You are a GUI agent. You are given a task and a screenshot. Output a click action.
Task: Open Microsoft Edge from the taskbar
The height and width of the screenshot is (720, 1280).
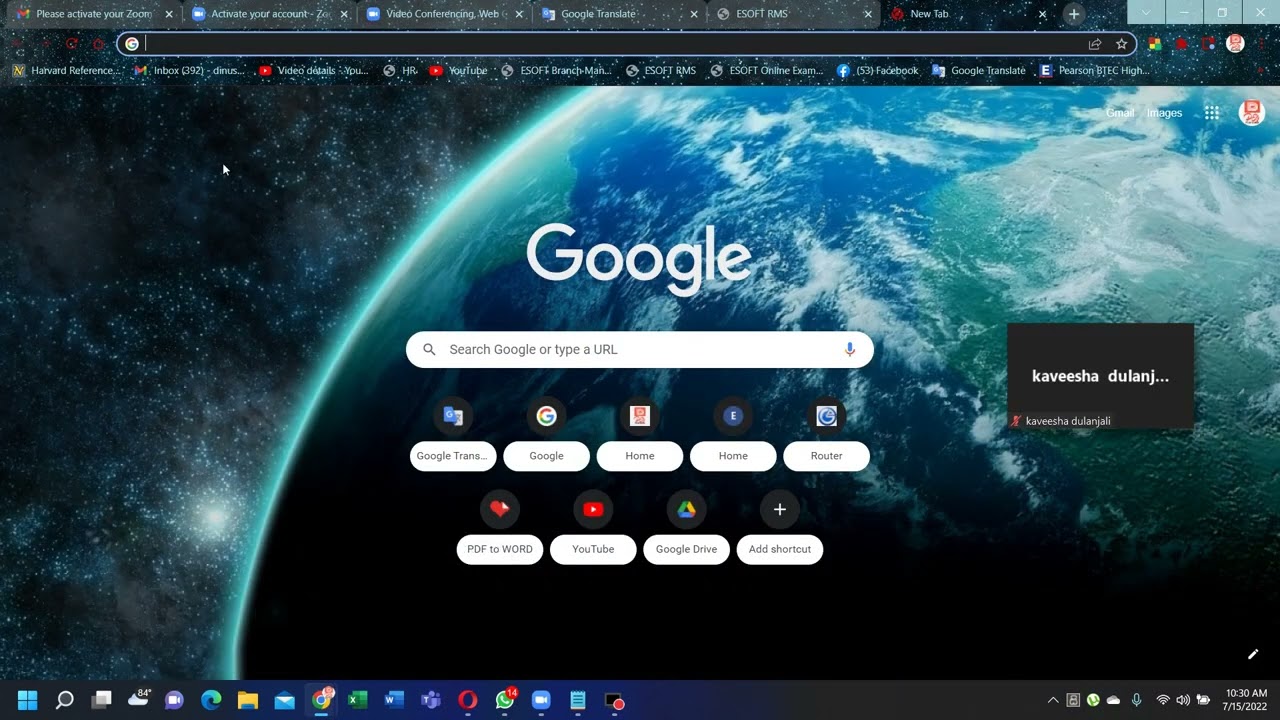(211, 700)
